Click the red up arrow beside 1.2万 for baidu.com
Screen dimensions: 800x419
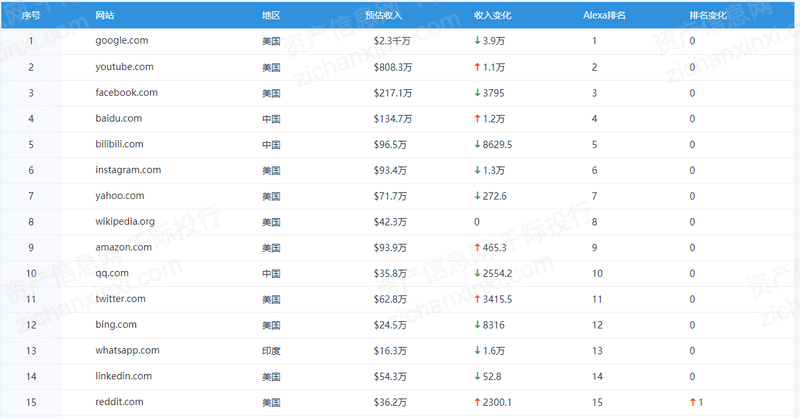click(478, 119)
